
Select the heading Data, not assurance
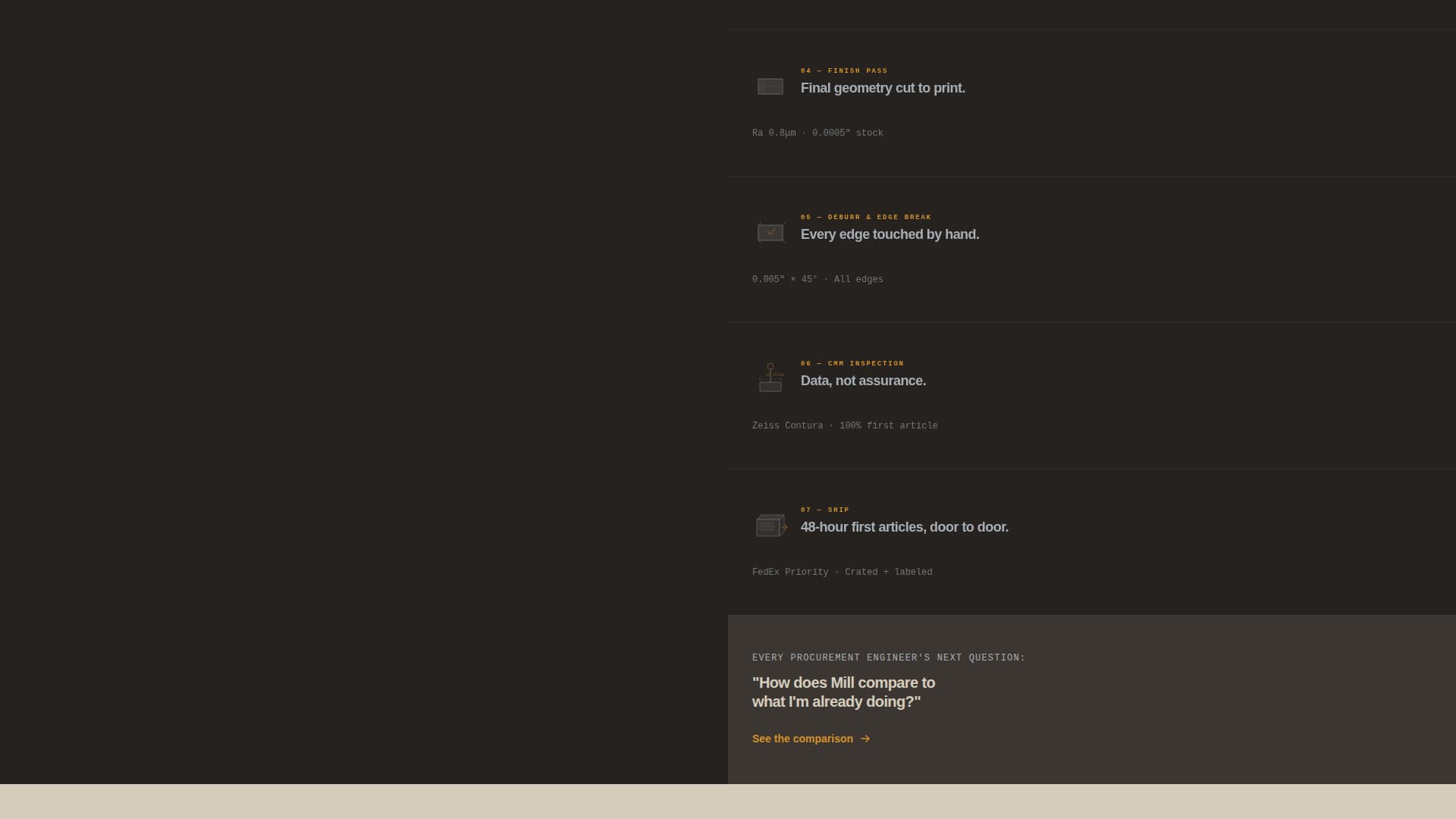[x=863, y=381]
